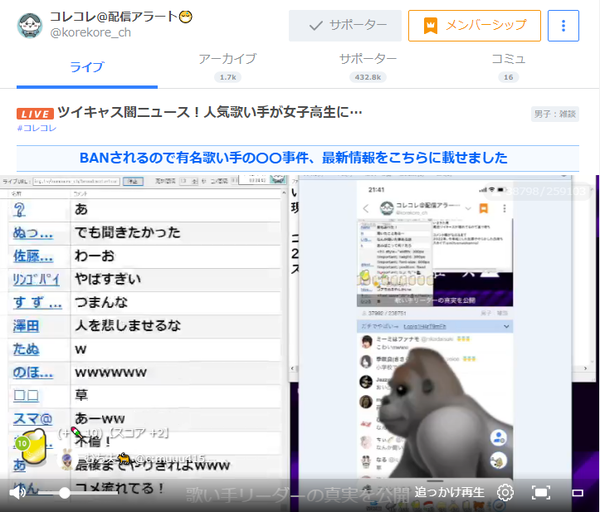Image resolution: width=600 pixels, height=512 pixels.
Task: Click the channel name コレコレ@配信アラート
Action: pos(121,17)
